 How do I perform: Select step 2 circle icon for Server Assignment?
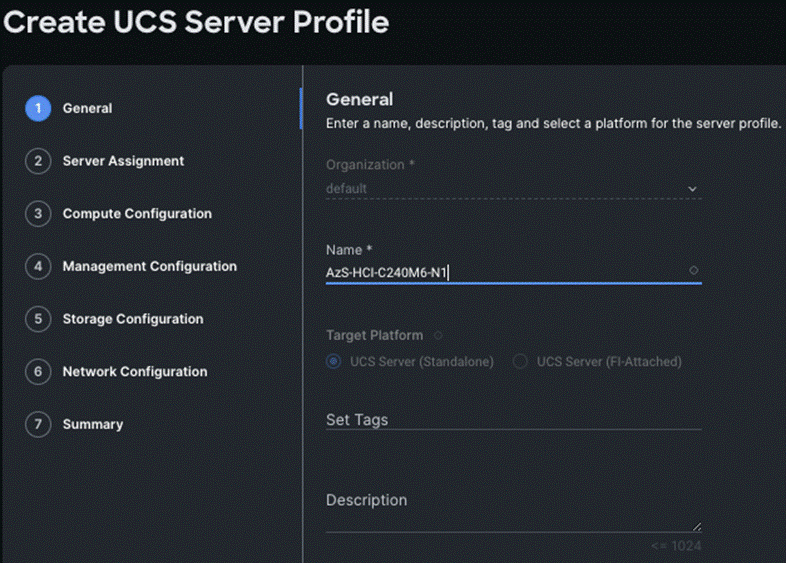point(38,161)
